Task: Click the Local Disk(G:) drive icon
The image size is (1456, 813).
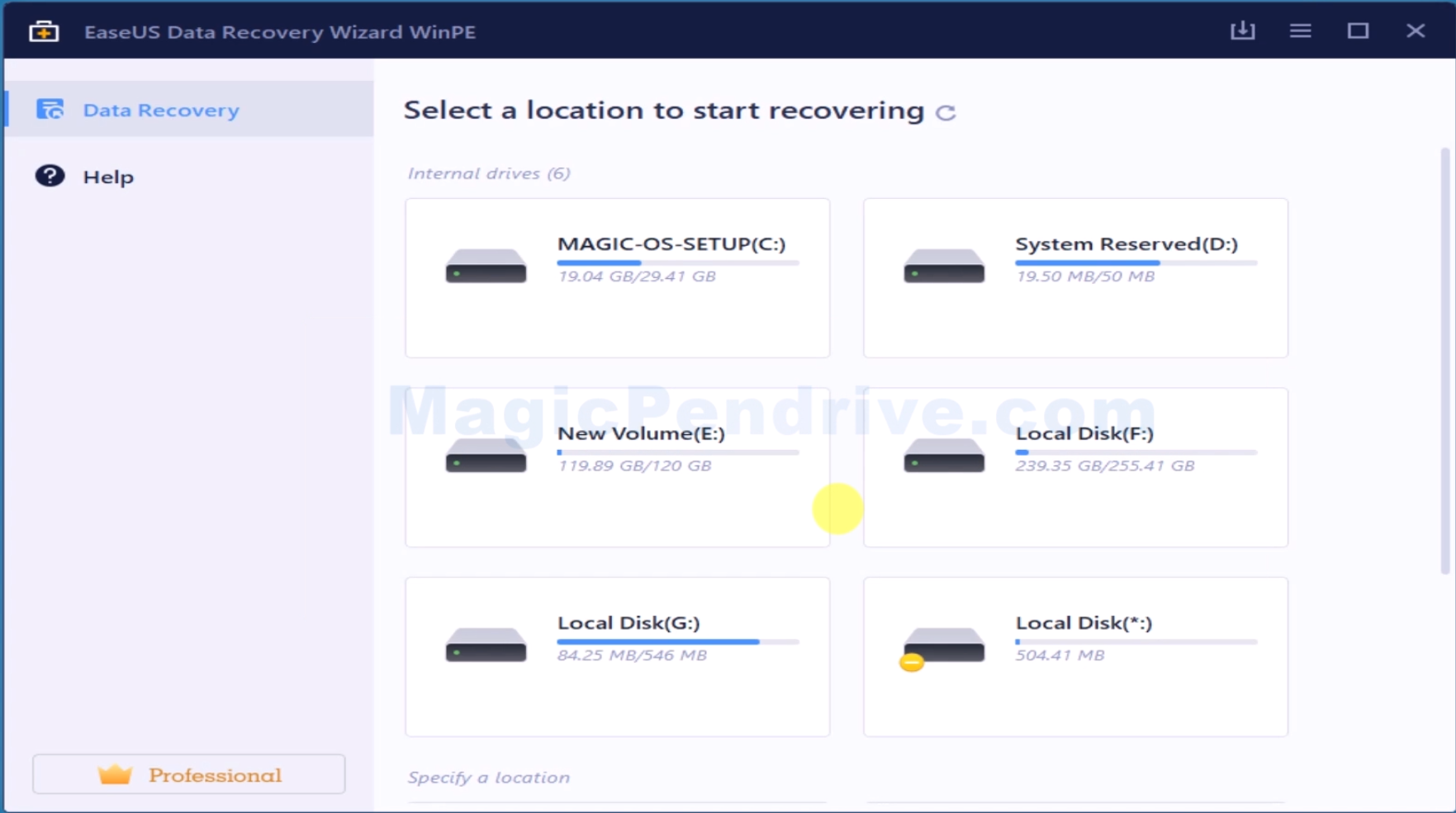Action: click(x=486, y=645)
